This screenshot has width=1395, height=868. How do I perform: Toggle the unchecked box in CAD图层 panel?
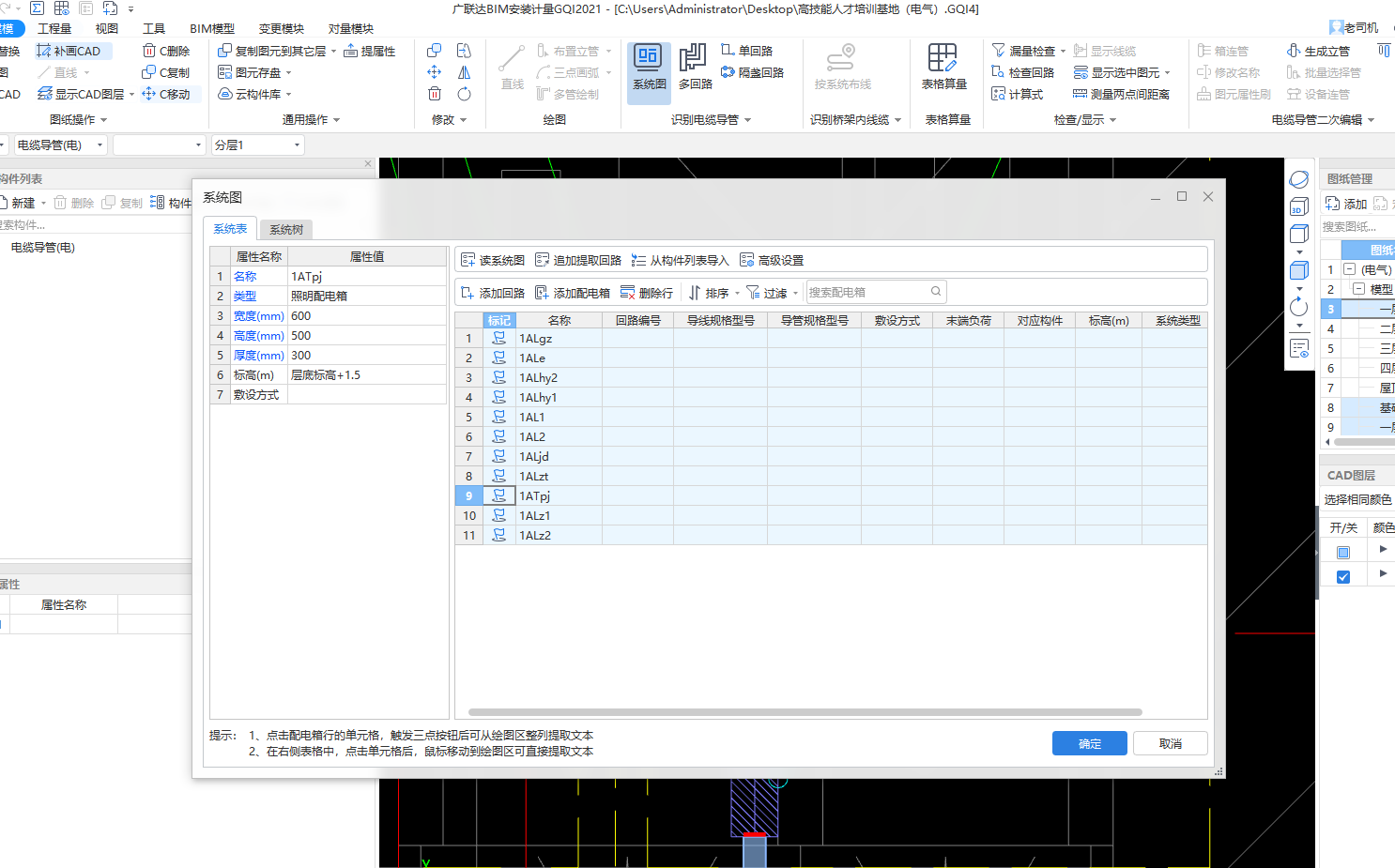(x=1343, y=552)
